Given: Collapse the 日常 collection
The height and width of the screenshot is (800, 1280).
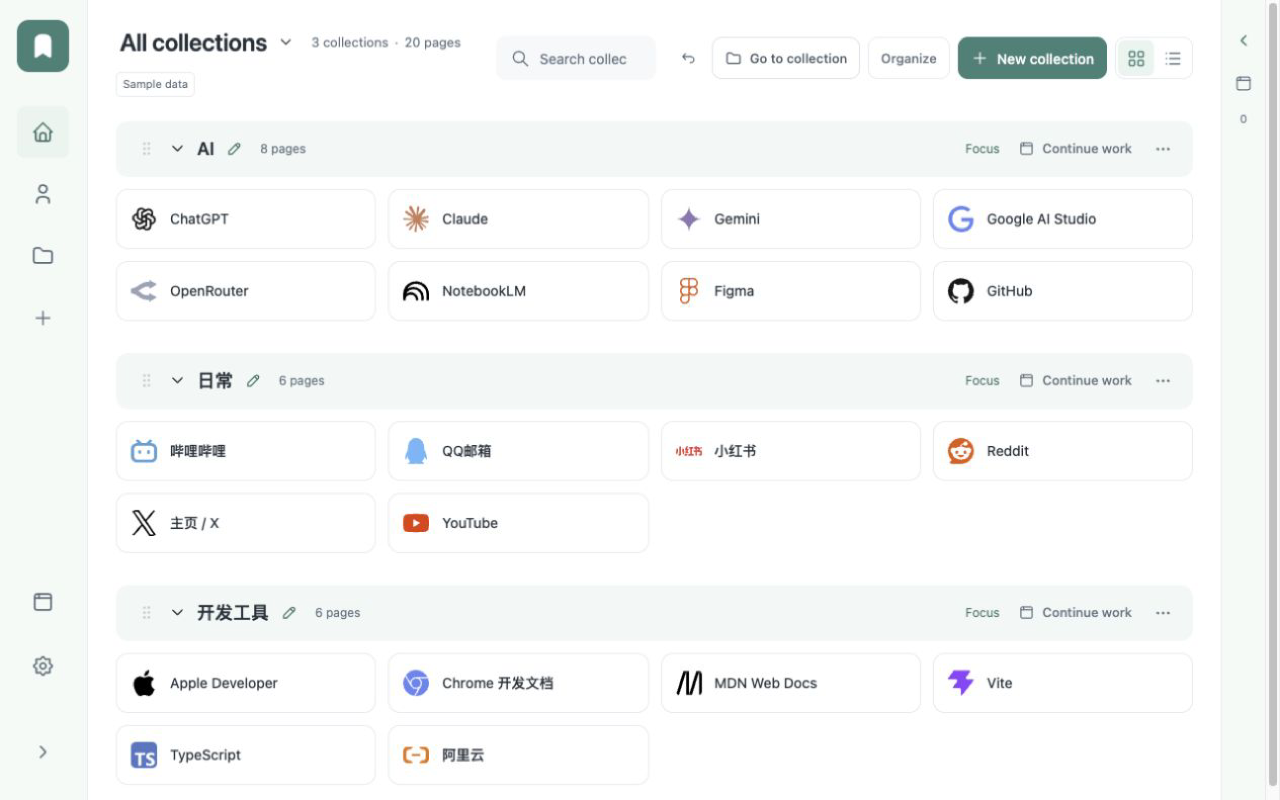Looking at the screenshot, I should point(177,381).
